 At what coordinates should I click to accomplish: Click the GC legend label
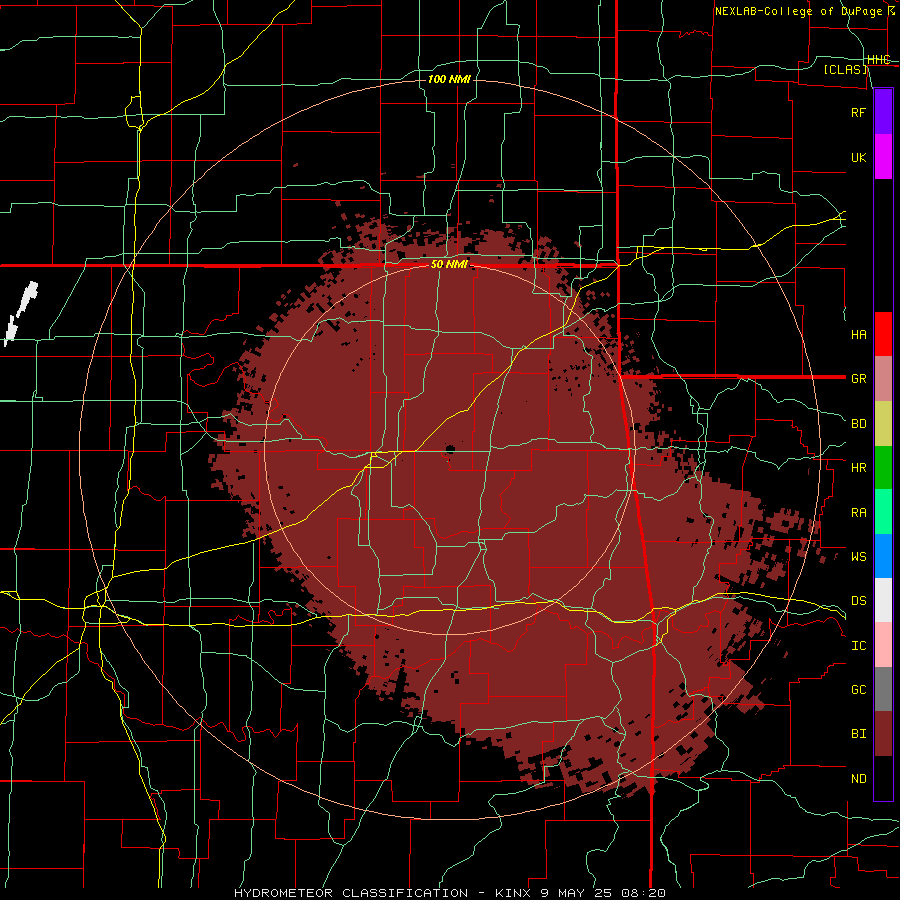[858, 689]
